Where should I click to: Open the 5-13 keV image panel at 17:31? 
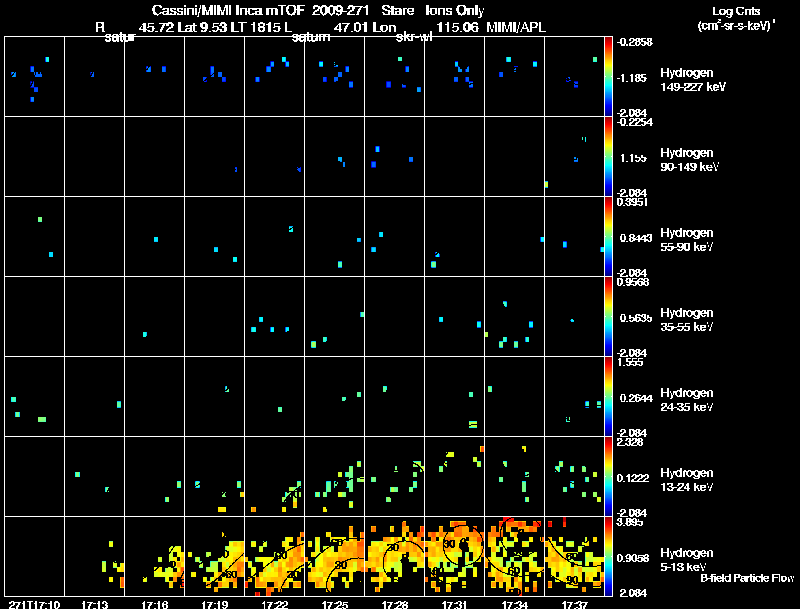point(455,556)
